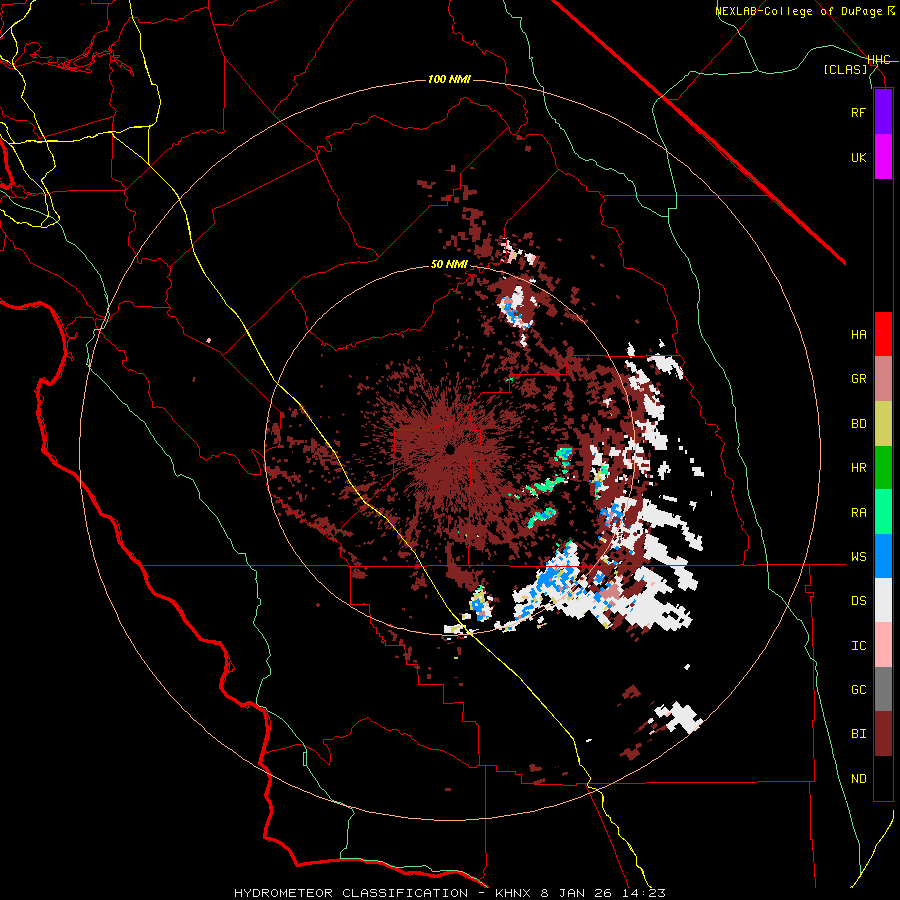Click the 'GC' legend label
900x900 pixels.
858,690
